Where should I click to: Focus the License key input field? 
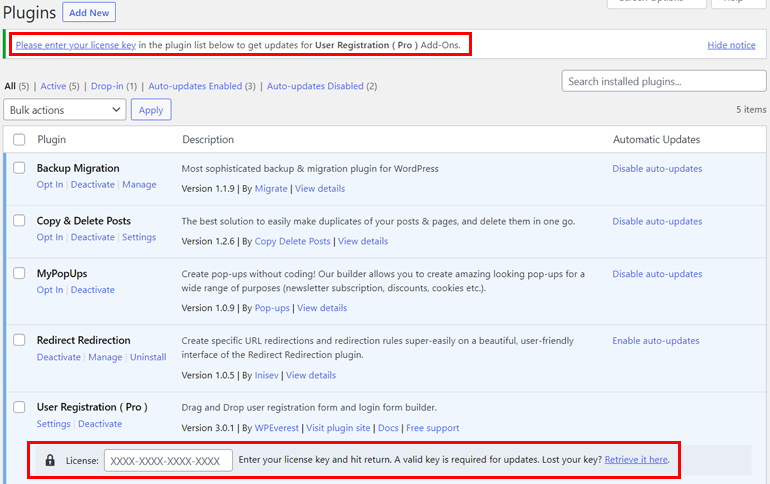point(168,460)
